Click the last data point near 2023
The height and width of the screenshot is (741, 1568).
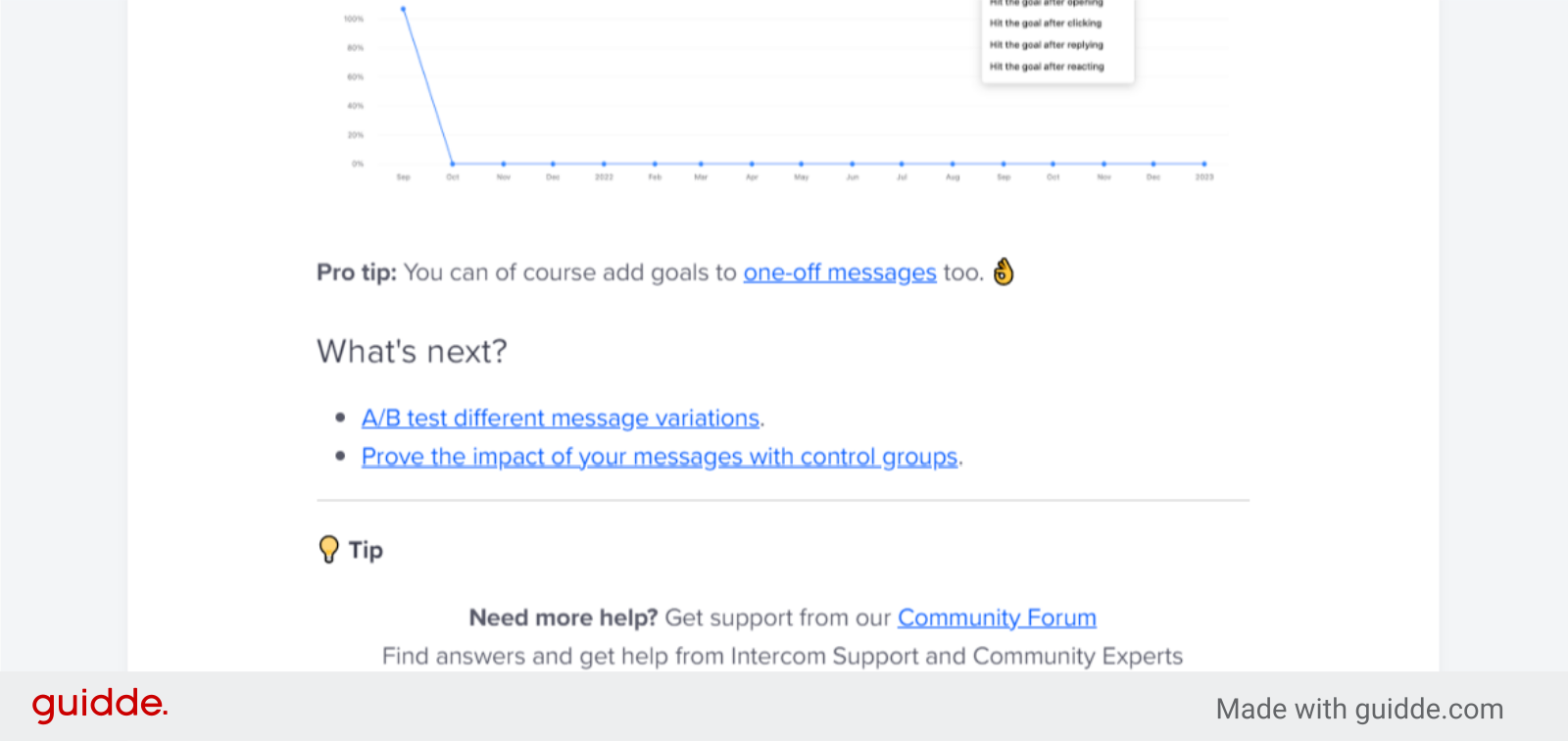pyautogui.click(x=1204, y=163)
